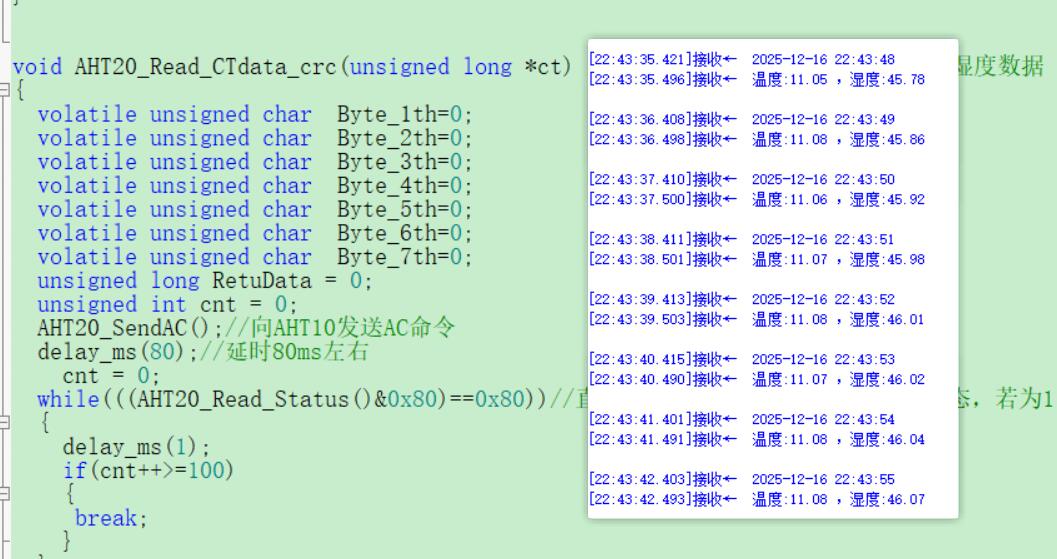1057x559 pixels.
Task: Click the unsigned long RetuData = 0 line
Action: [205, 281]
